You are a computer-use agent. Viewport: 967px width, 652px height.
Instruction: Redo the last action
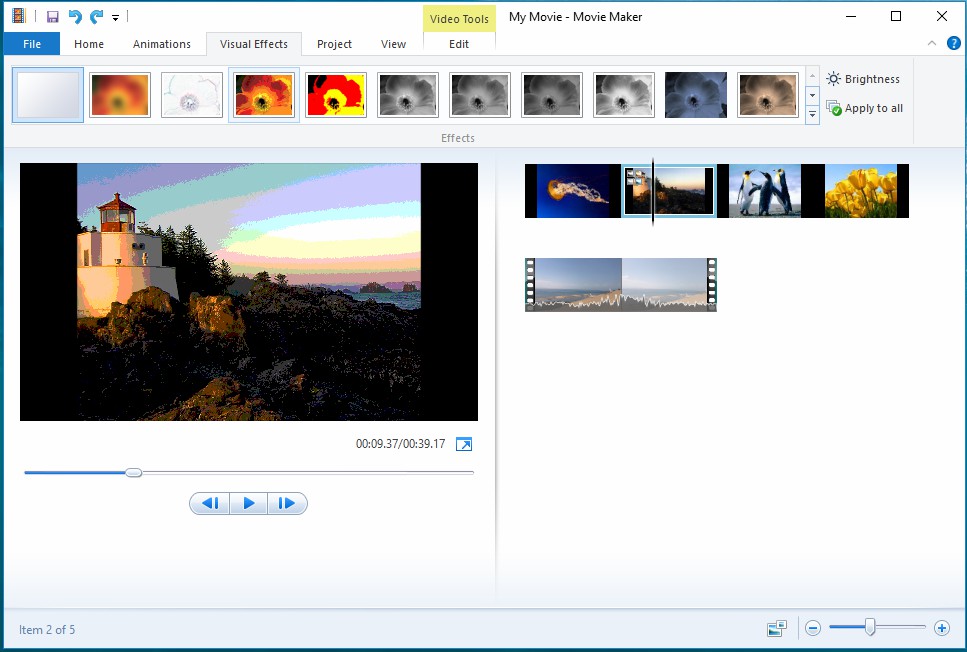coord(95,17)
